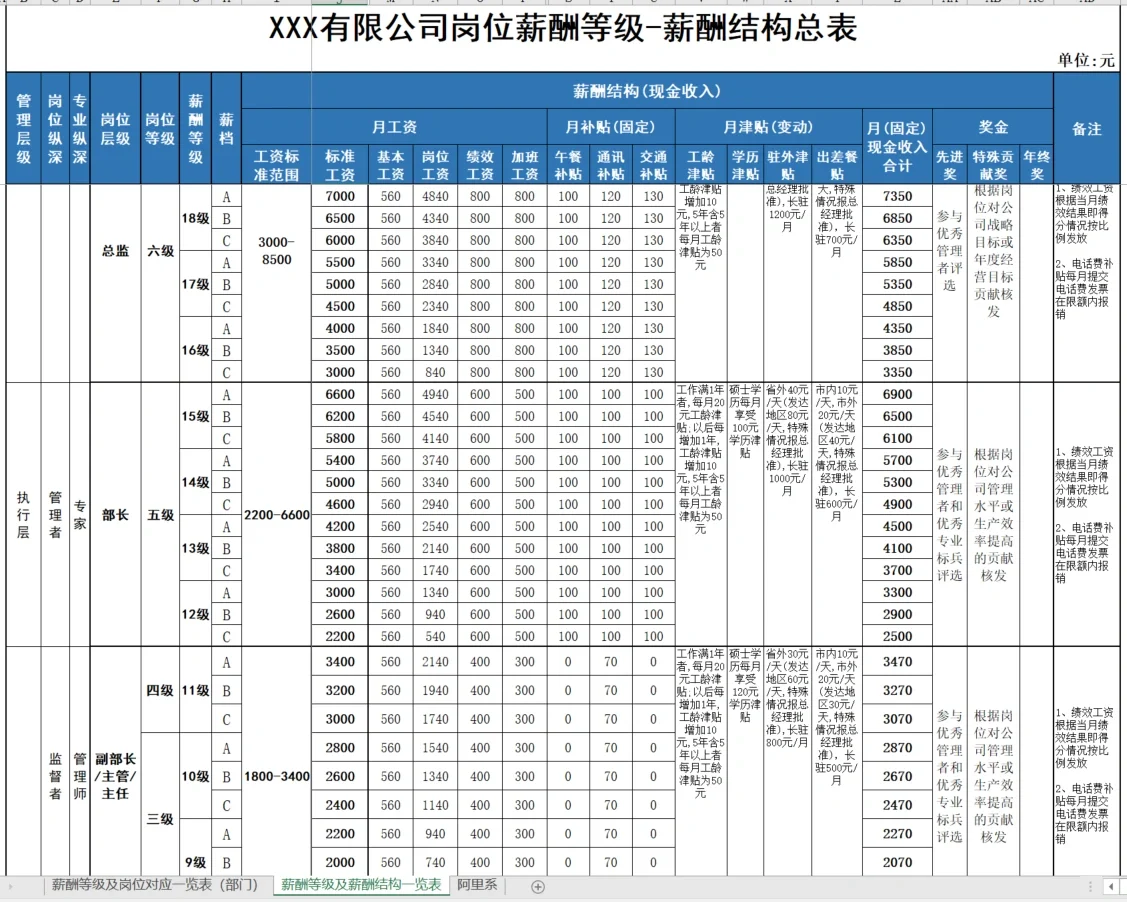Image resolution: width=1127 pixels, height=902 pixels.
Task: Add a new worksheet using the plus icon
Action: point(540,886)
